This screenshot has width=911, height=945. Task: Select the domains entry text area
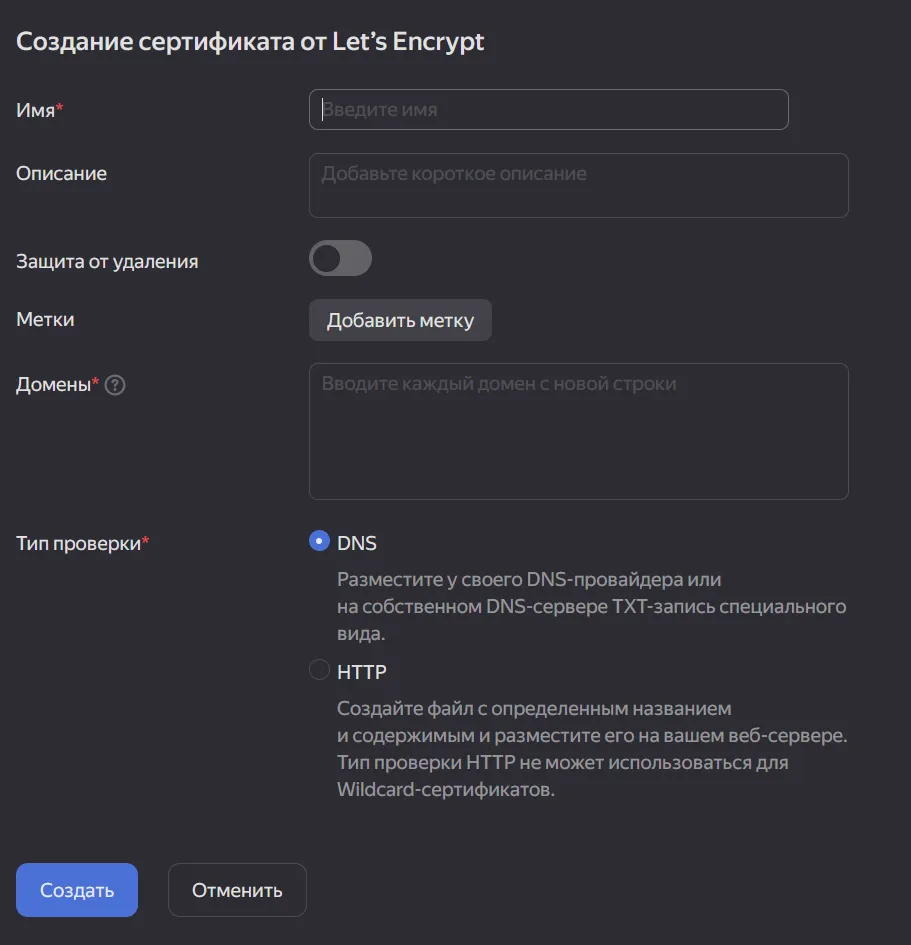coord(578,430)
